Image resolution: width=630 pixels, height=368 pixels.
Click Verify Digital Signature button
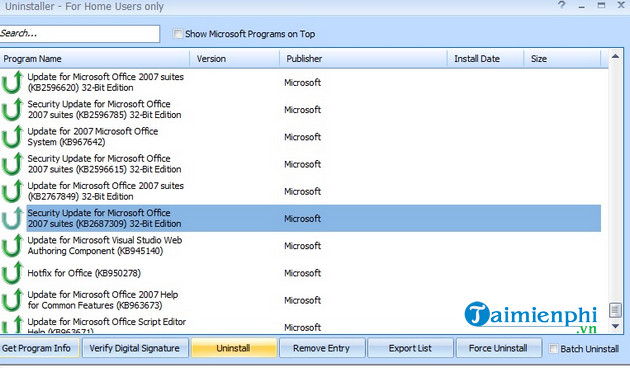pyautogui.click(x=135, y=348)
